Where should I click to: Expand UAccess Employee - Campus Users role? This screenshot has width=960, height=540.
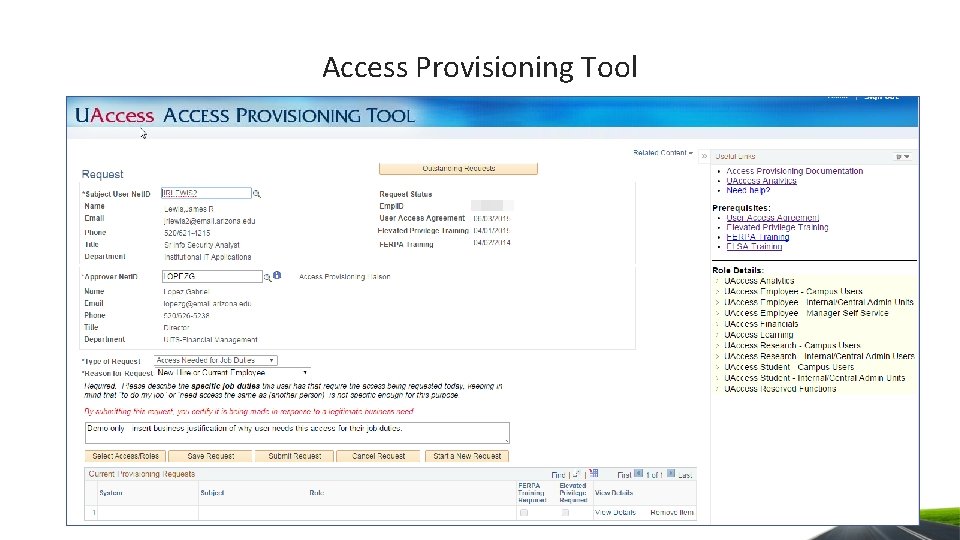[718, 291]
